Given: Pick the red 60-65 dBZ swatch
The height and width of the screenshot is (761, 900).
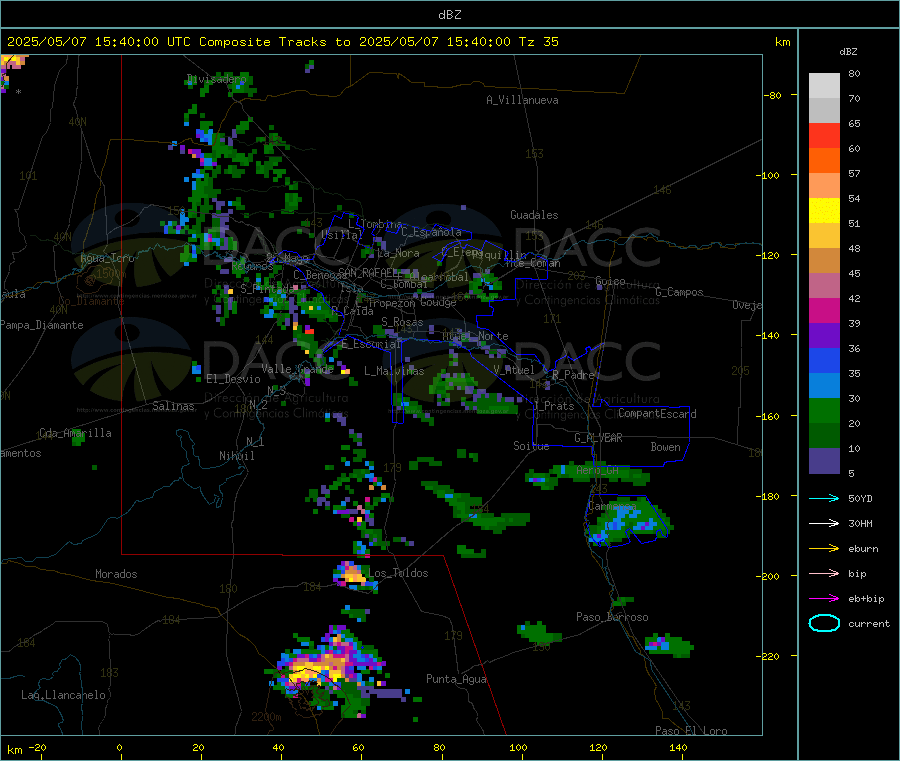Looking at the screenshot, I should pyautogui.click(x=824, y=135).
